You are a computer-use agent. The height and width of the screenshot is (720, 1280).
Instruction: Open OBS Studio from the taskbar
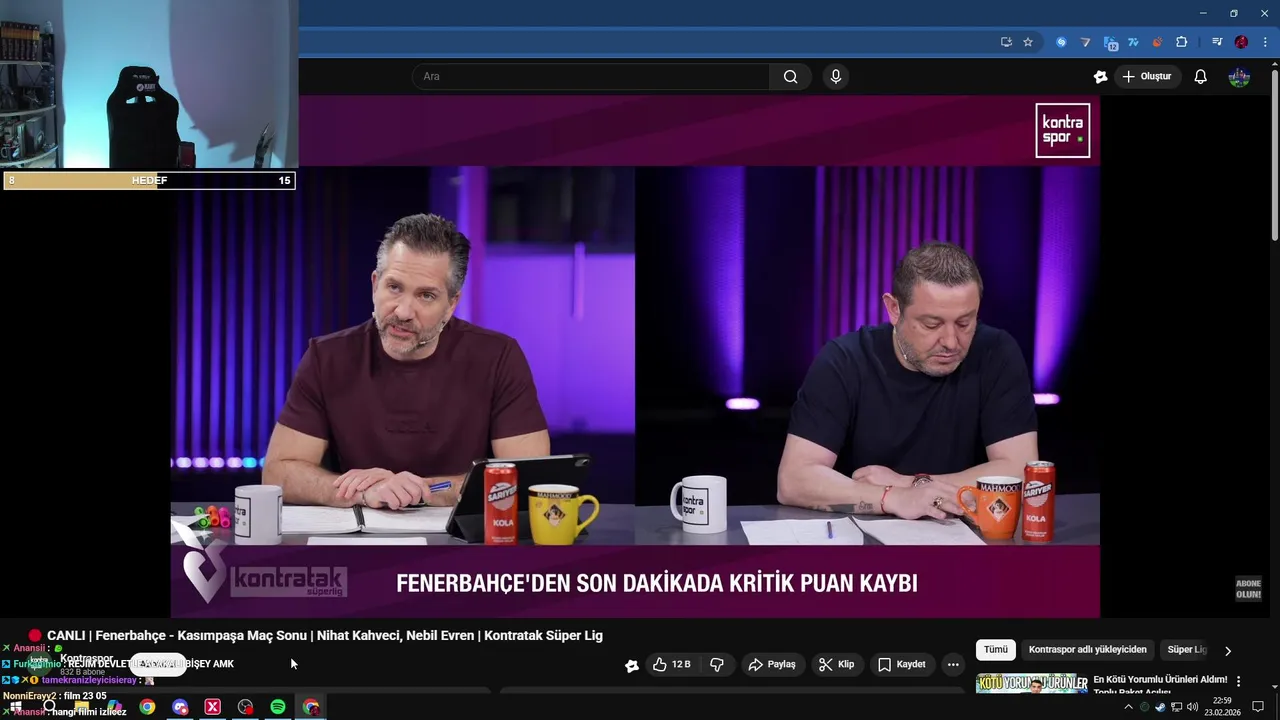(x=245, y=707)
